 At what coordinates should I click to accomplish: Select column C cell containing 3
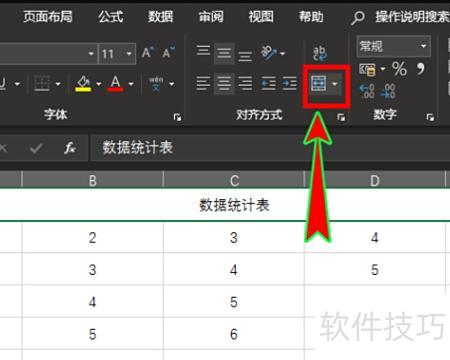(x=234, y=237)
